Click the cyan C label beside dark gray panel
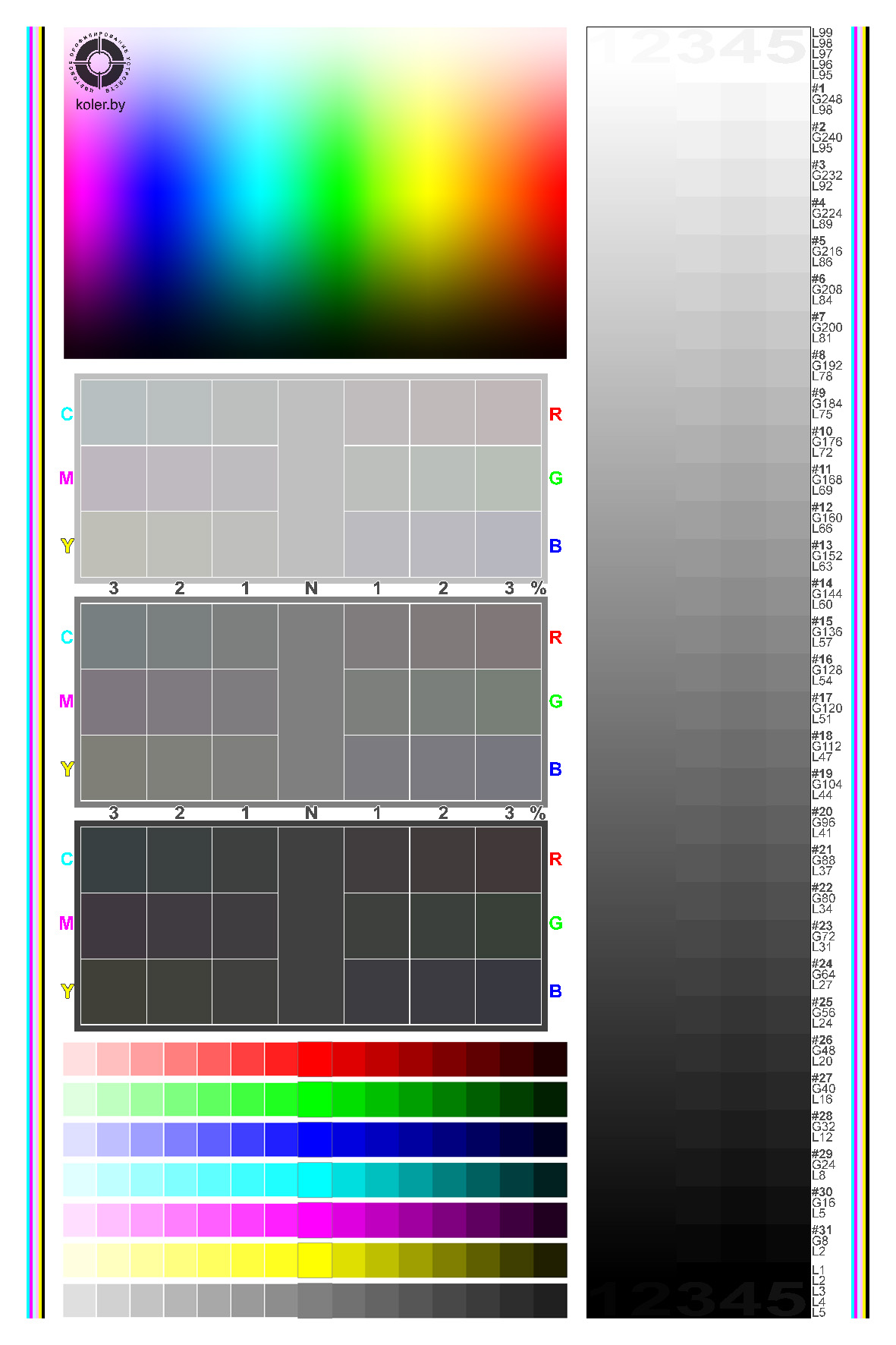This screenshot has height=1345, width=896. coord(67,859)
